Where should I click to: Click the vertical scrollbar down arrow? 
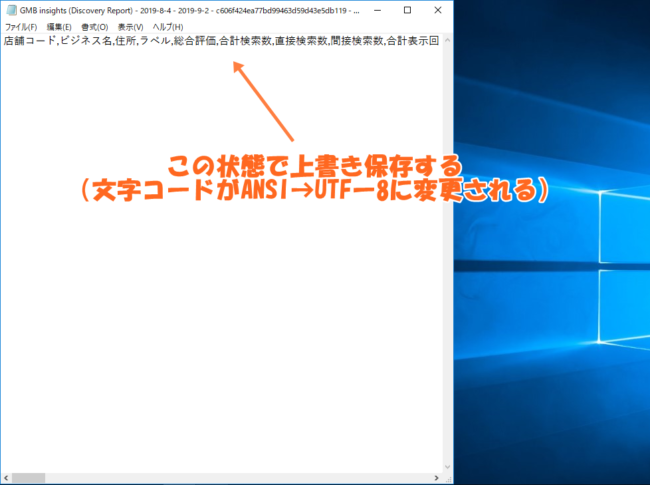click(x=447, y=467)
